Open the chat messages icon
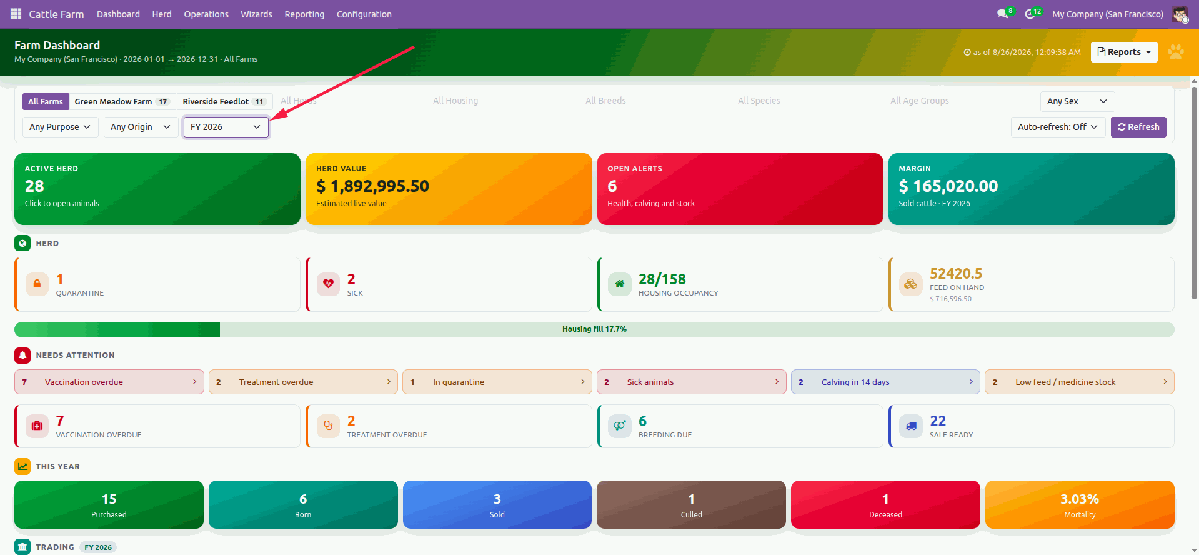1199x555 pixels. (1002, 14)
